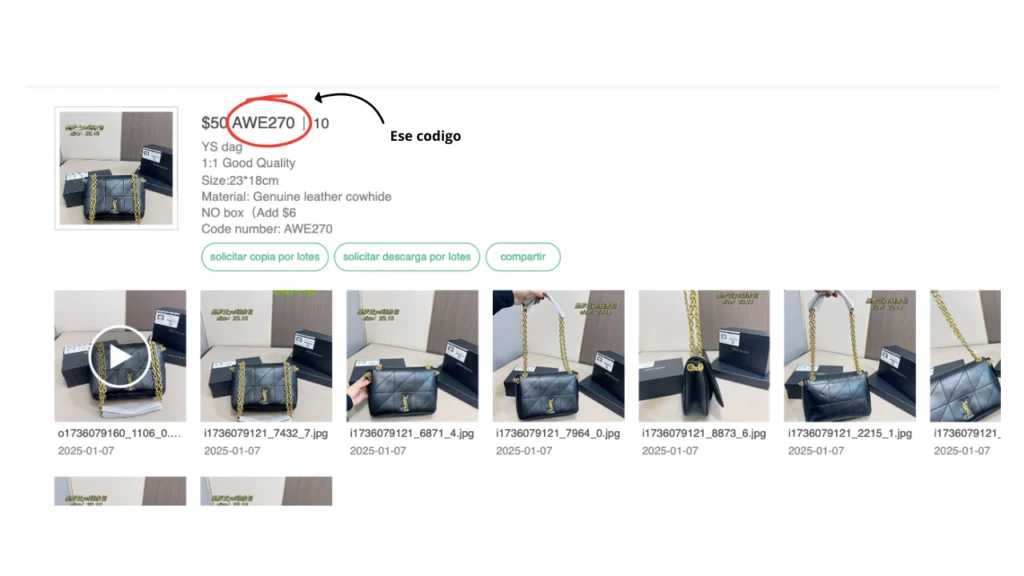Click the 'Material: Genuine leather cowhide' description line

pos(296,197)
